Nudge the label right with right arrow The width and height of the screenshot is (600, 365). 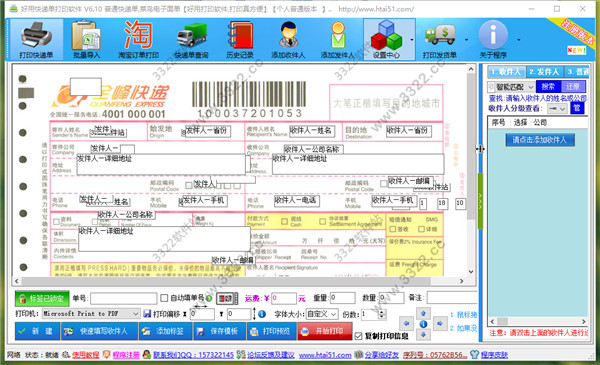440,324
